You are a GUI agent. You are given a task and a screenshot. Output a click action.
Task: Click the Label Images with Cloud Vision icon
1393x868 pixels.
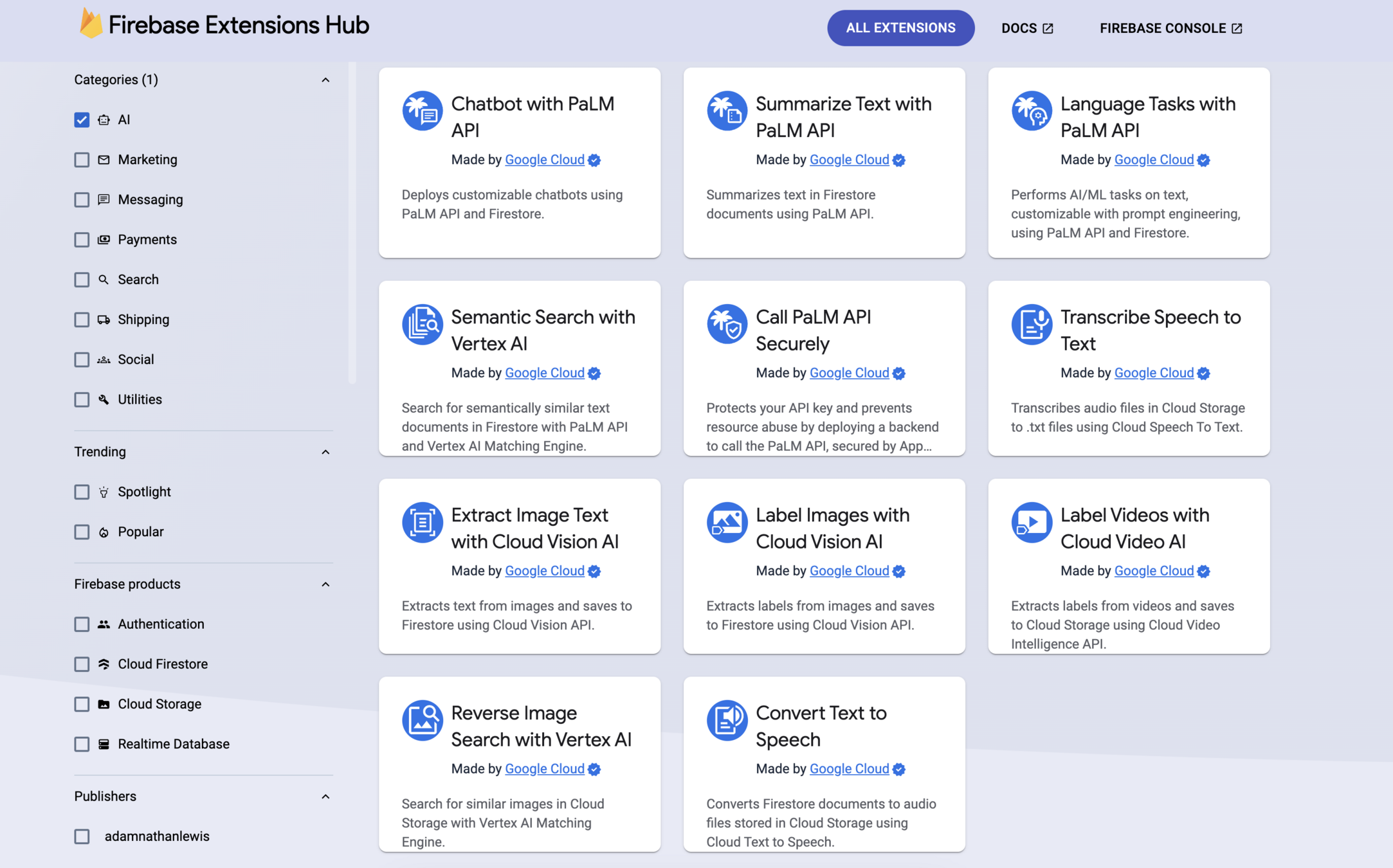pyautogui.click(x=727, y=522)
